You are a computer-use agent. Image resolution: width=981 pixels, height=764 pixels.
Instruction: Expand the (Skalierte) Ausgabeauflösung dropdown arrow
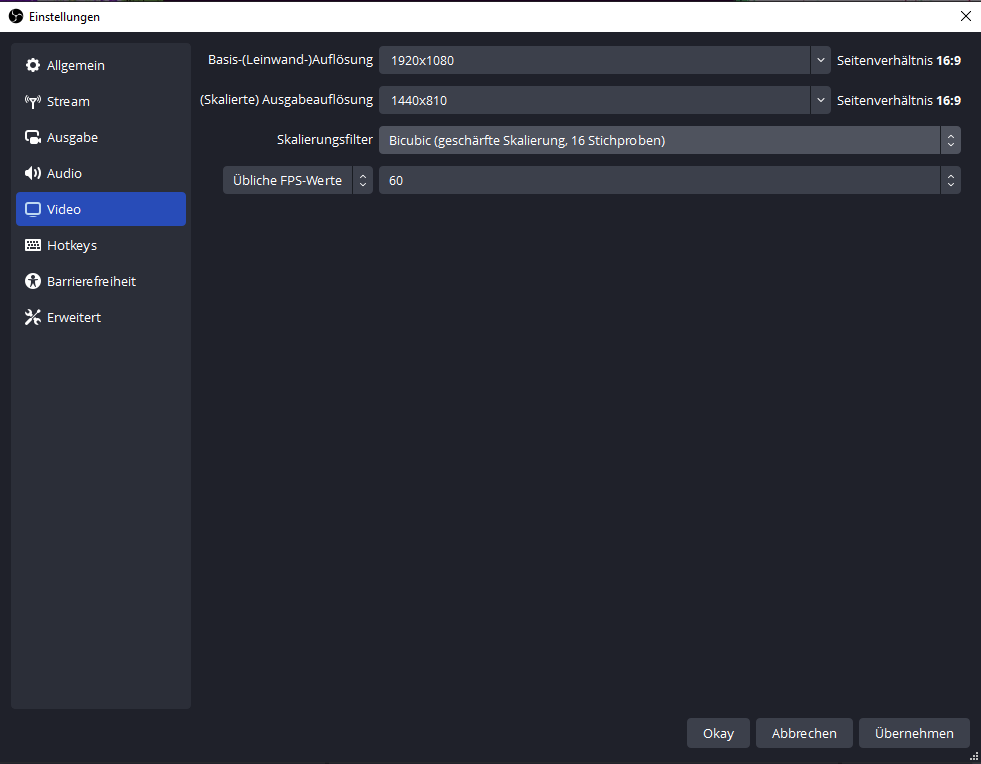[820, 100]
